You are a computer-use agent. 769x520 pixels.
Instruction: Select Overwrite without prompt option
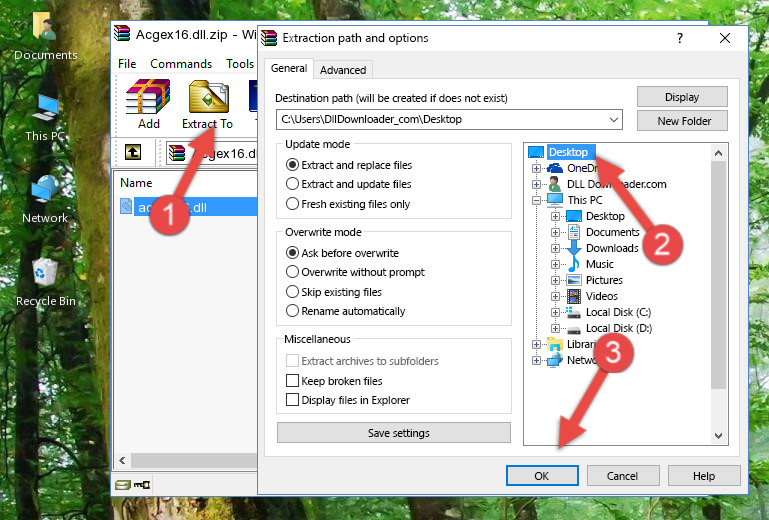pyautogui.click(x=292, y=272)
